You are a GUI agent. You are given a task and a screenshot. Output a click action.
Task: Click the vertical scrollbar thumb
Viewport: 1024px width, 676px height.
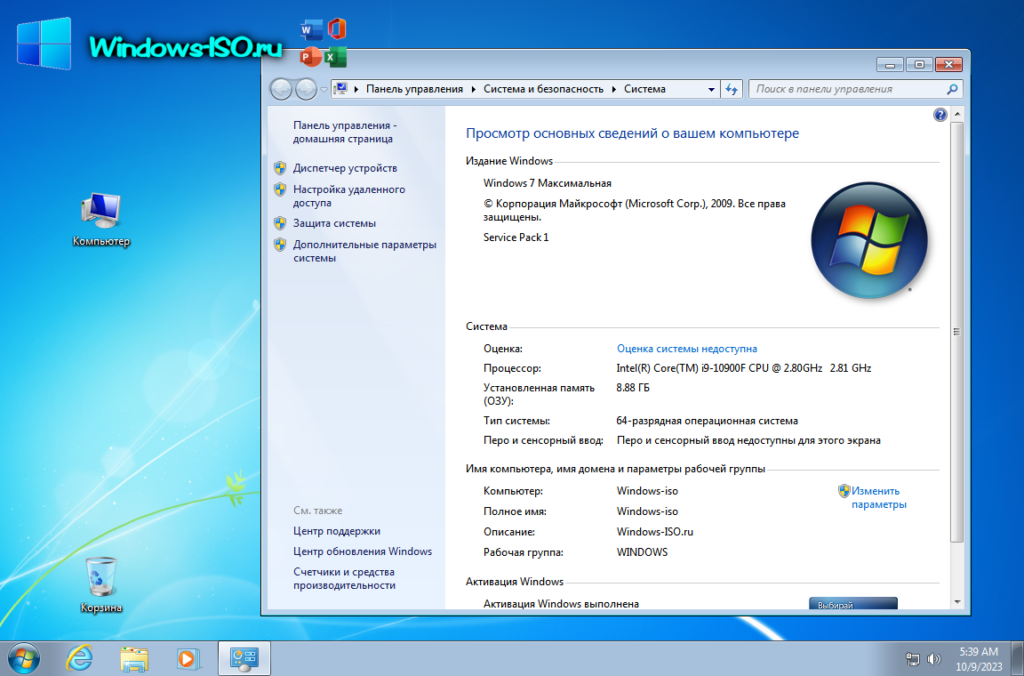coord(957,332)
